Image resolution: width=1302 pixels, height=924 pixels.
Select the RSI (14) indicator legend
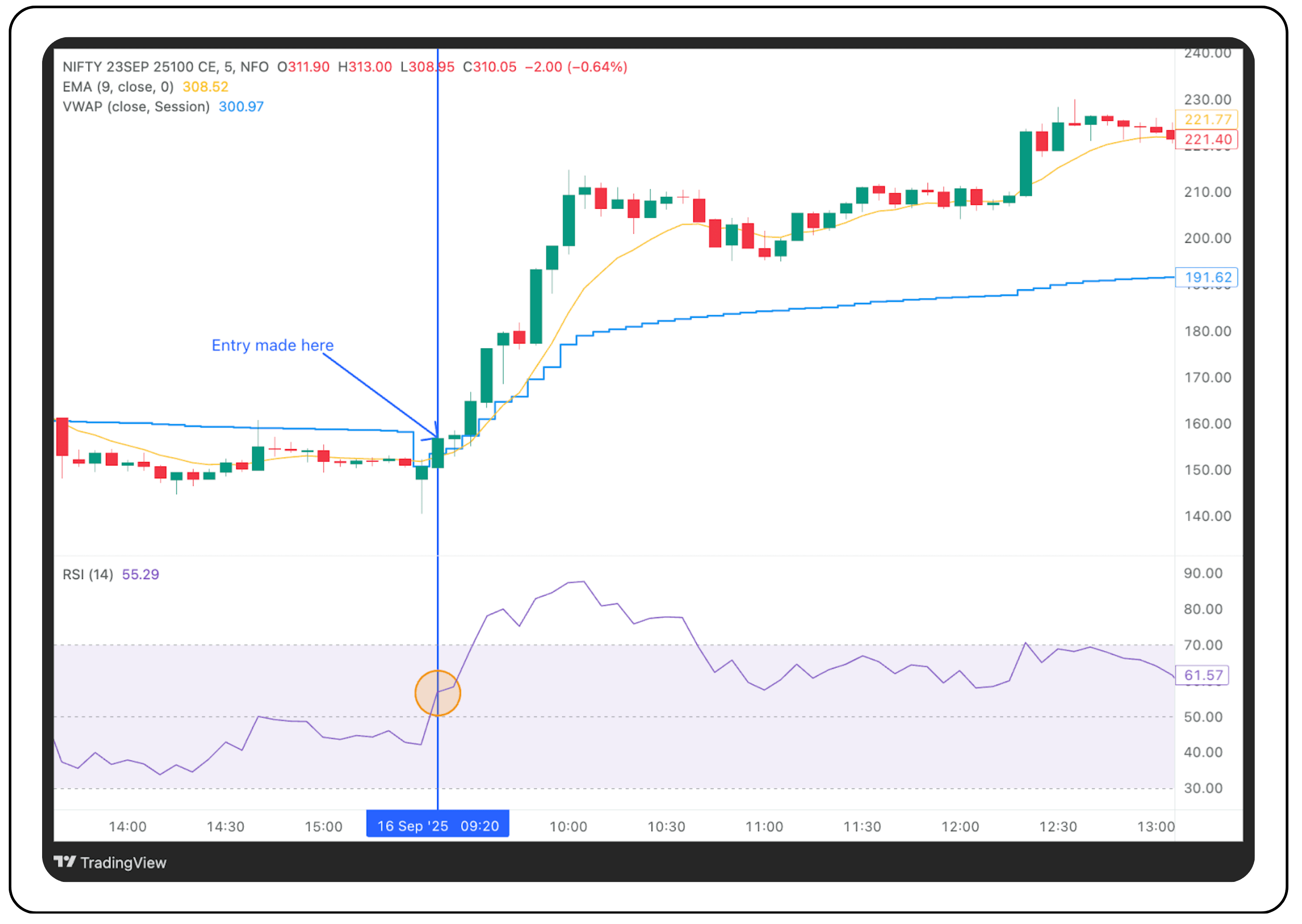click(x=88, y=575)
